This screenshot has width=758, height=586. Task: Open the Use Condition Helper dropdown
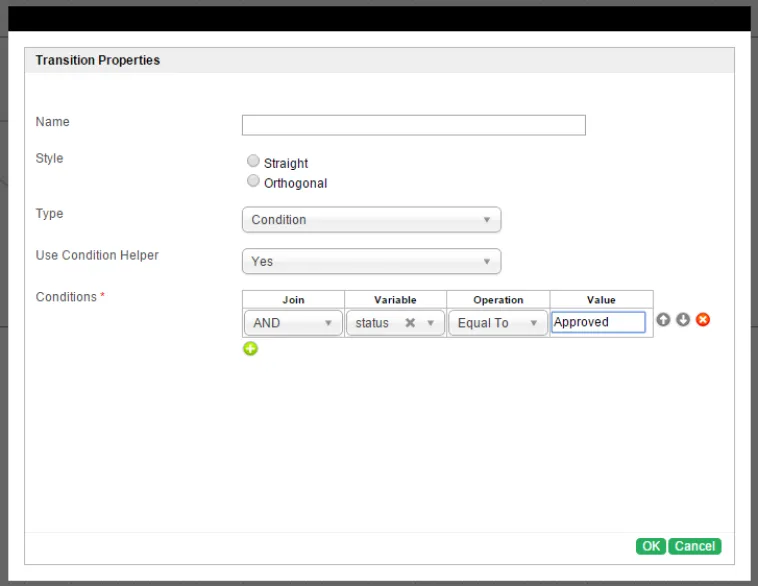[371, 261]
